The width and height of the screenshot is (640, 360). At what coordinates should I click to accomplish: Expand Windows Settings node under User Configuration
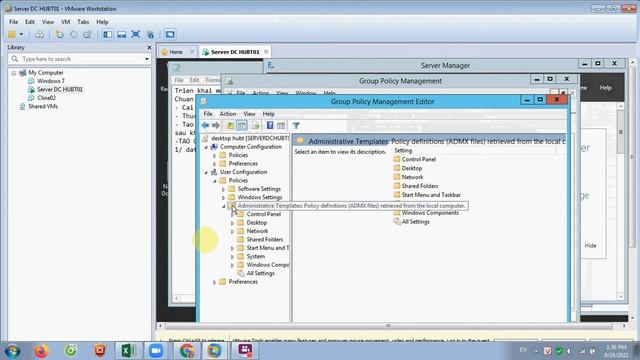pyautogui.click(x=223, y=198)
